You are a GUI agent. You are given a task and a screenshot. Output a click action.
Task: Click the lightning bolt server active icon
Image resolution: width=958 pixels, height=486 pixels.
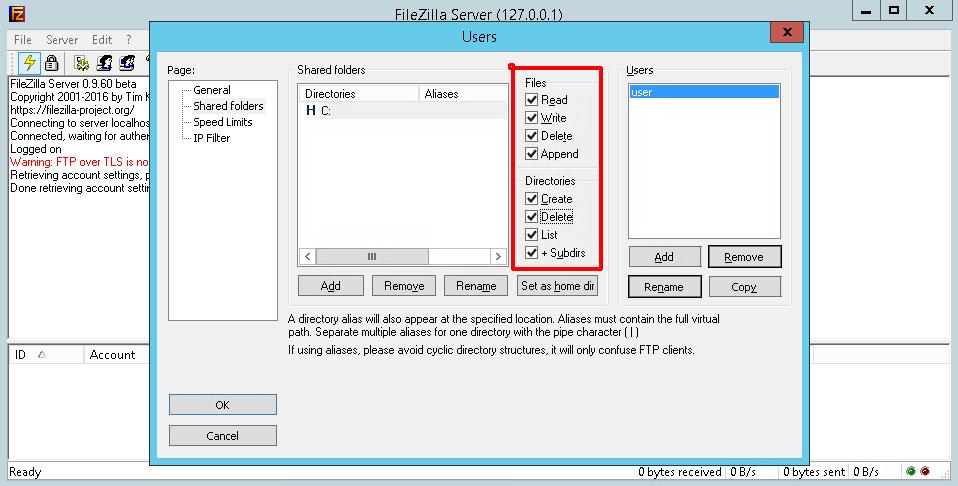(x=29, y=62)
